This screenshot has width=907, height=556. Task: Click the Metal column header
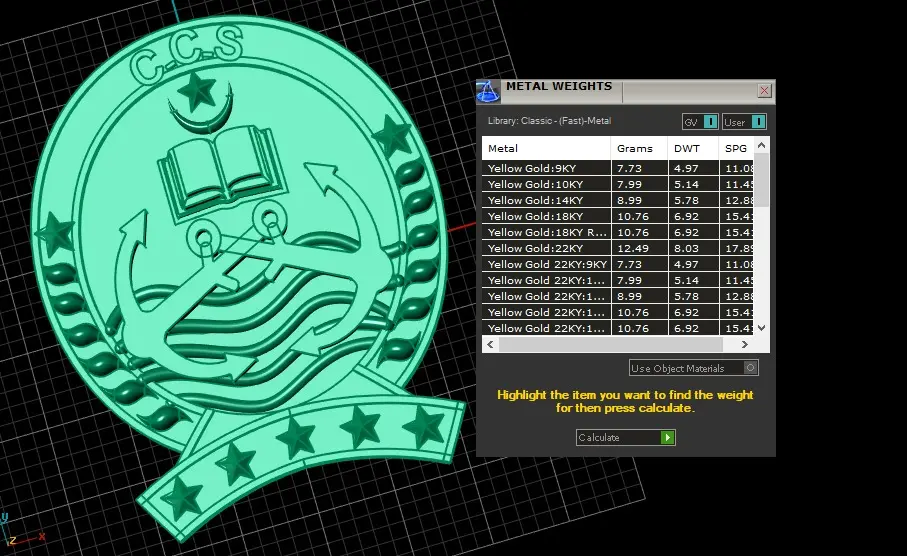[546, 148]
